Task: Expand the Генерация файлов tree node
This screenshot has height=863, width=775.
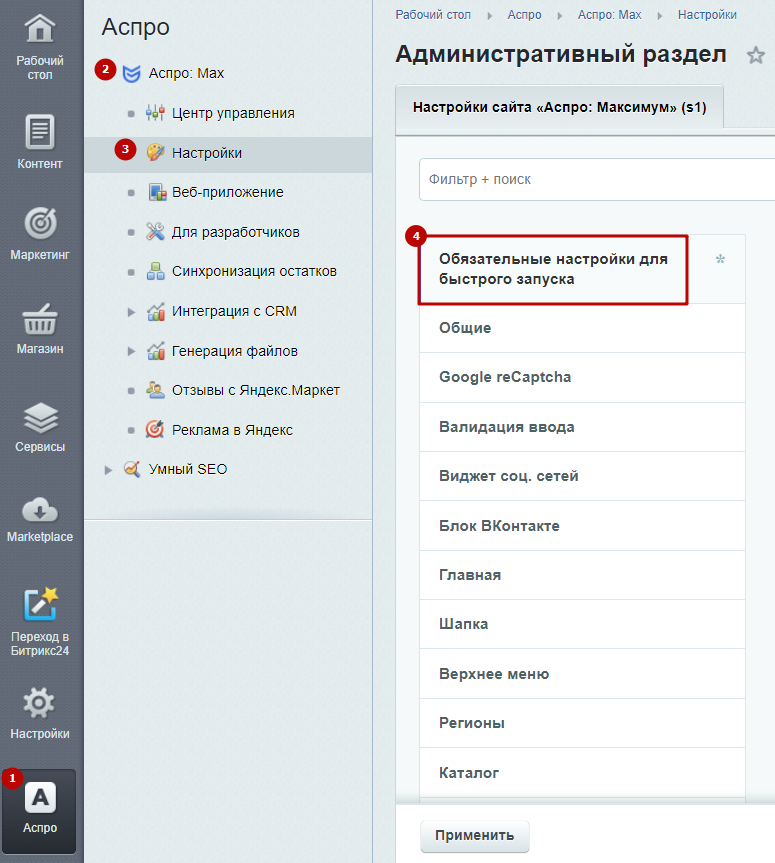Action: tap(131, 351)
